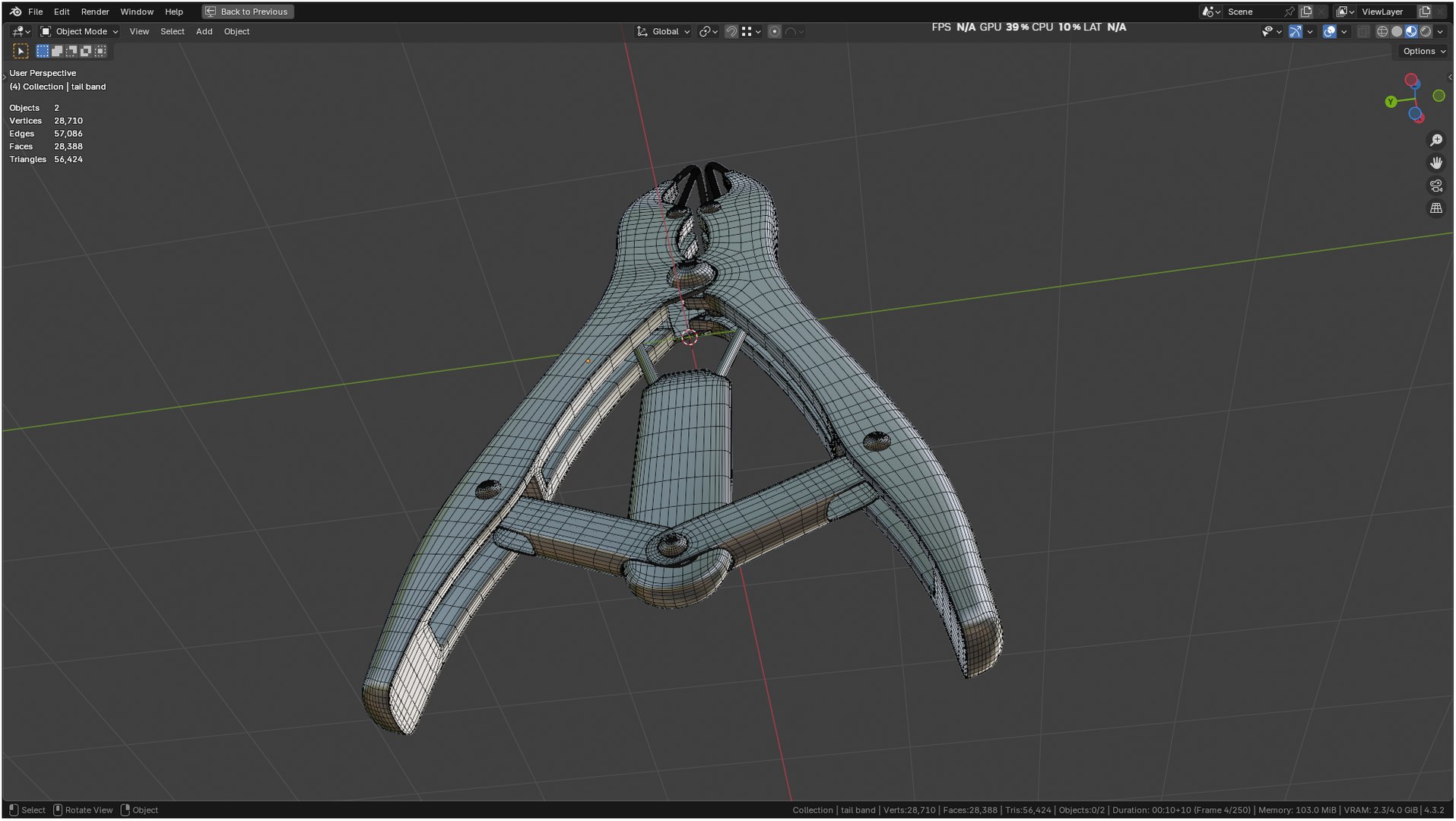Toggle the camera view icon
Screen dimensions: 1456x821
coord(1436,185)
